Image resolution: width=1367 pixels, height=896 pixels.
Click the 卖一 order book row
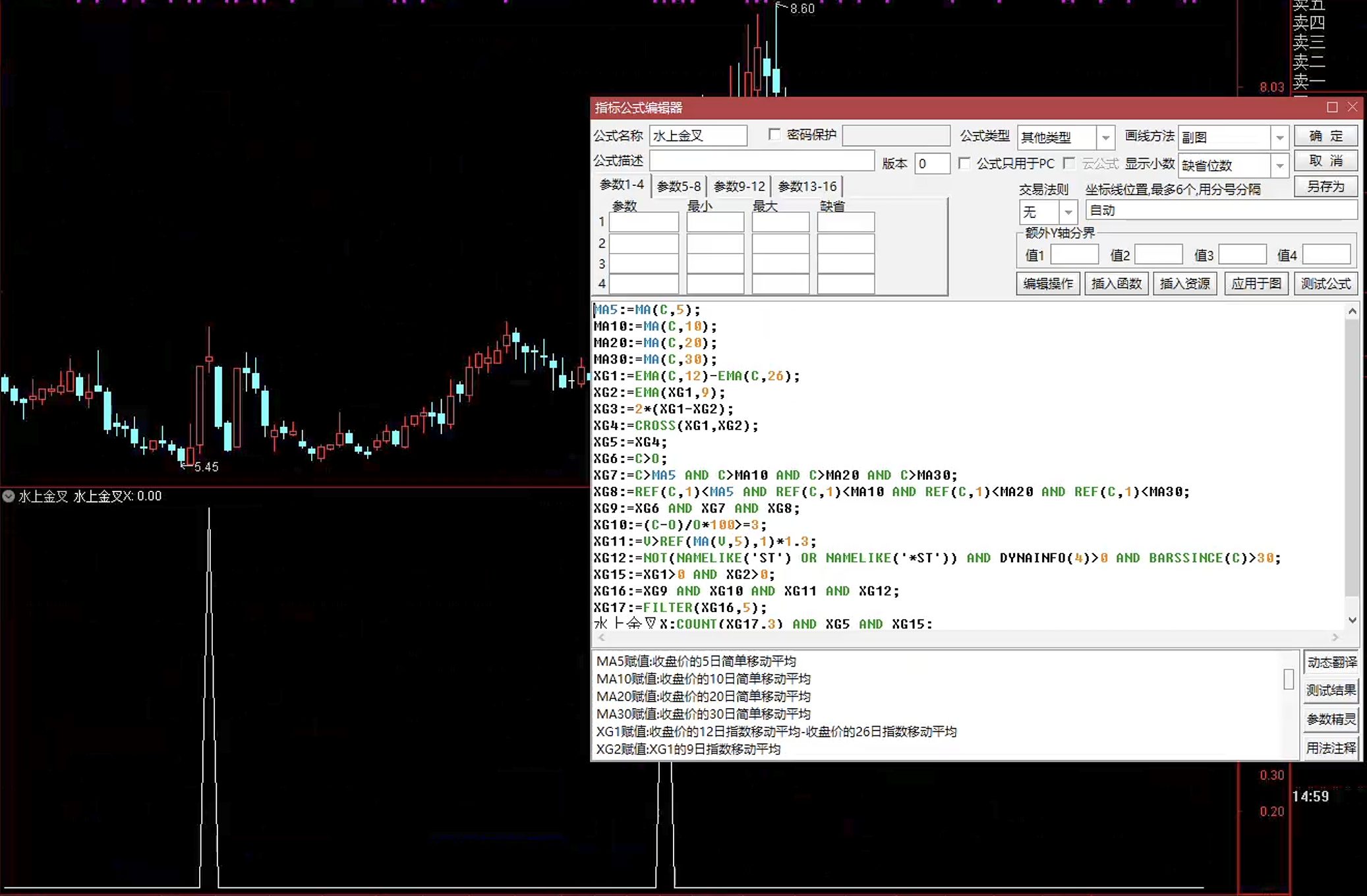(x=1309, y=81)
